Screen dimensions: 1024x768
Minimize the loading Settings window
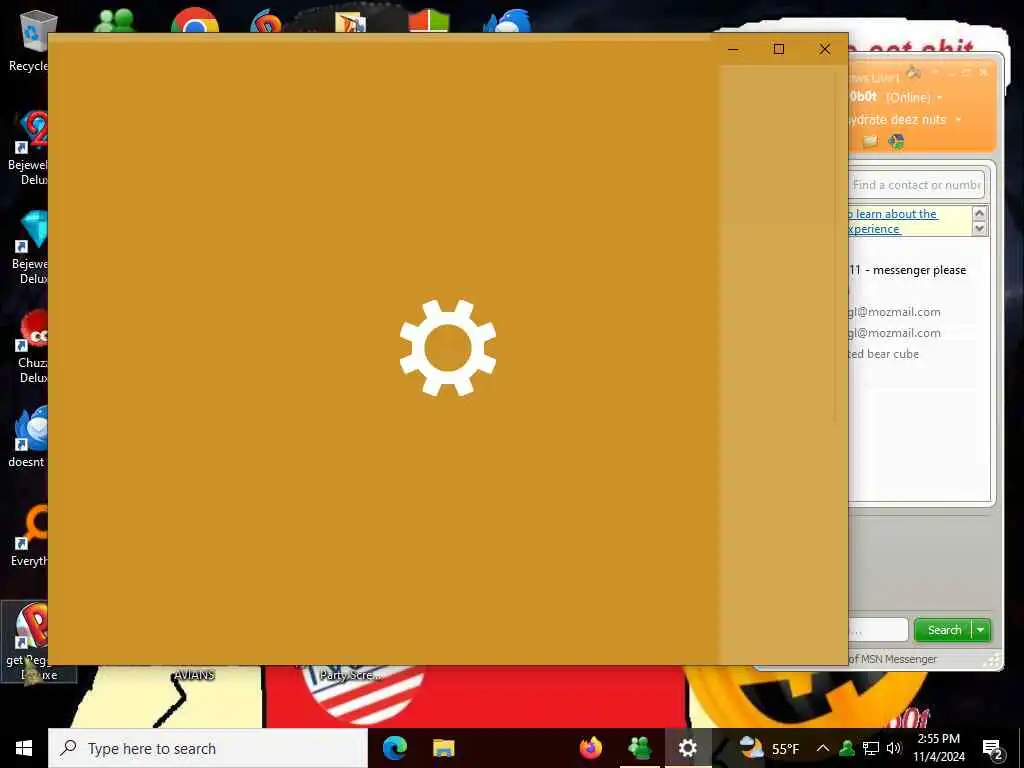pos(733,49)
